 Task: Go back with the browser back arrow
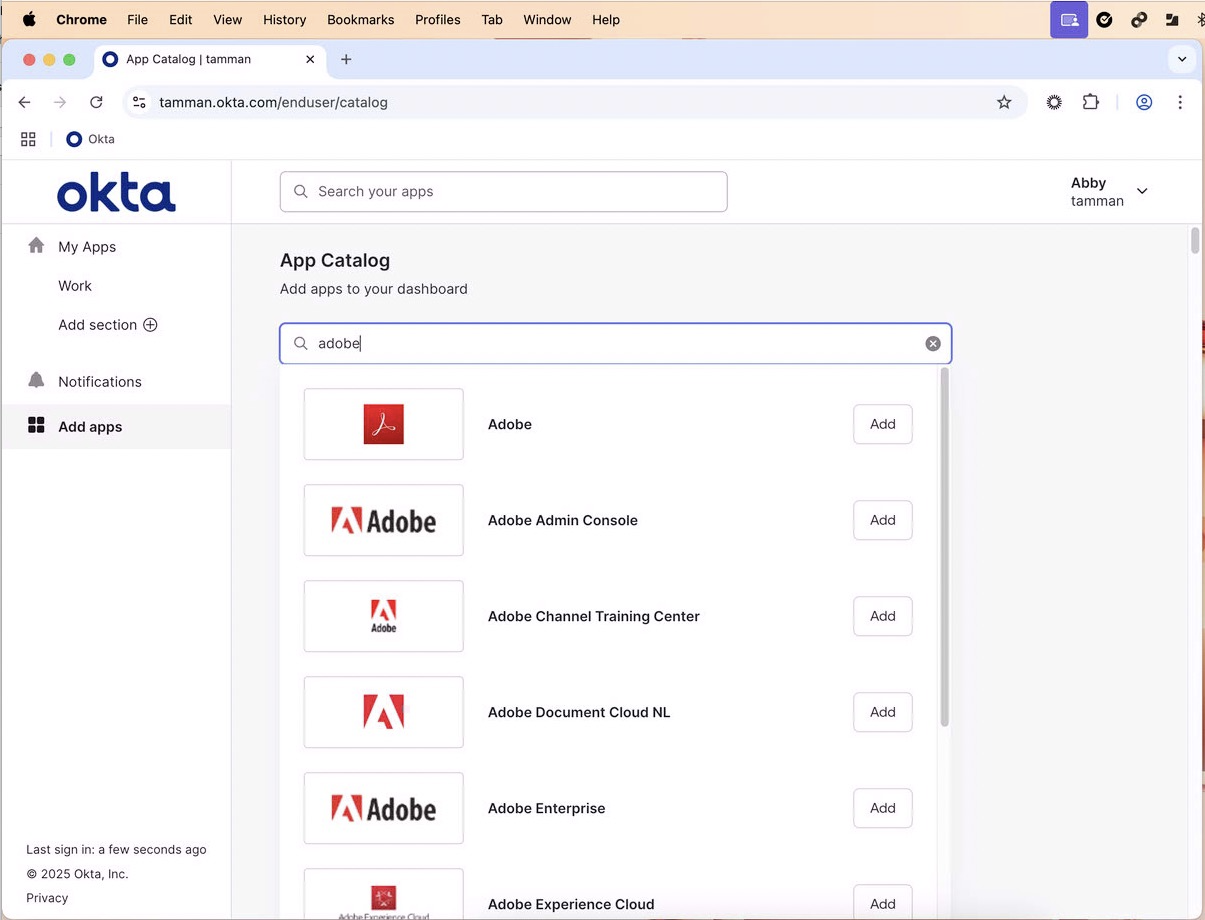point(25,102)
